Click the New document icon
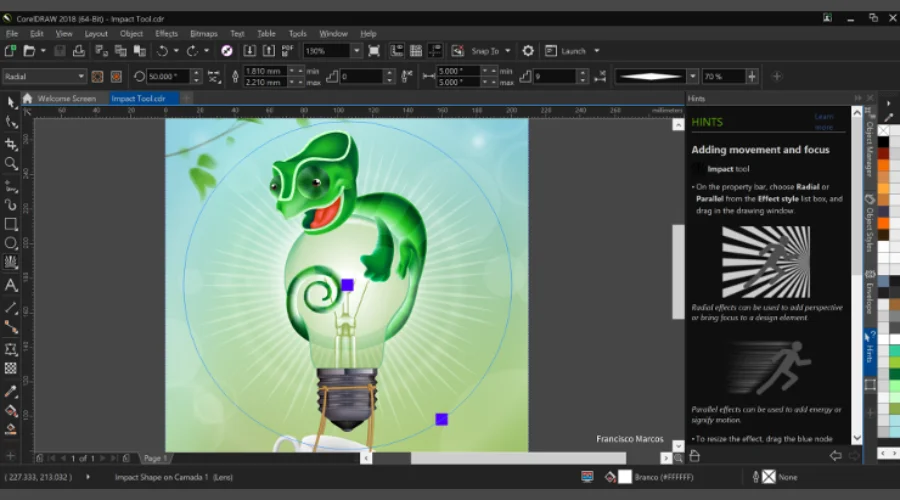Image resolution: width=900 pixels, height=500 pixels. click(10, 51)
